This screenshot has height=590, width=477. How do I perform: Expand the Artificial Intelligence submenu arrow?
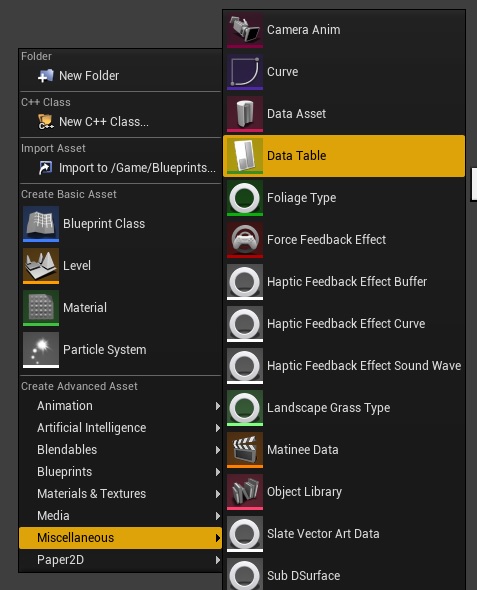pyautogui.click(x=218, y=428)
